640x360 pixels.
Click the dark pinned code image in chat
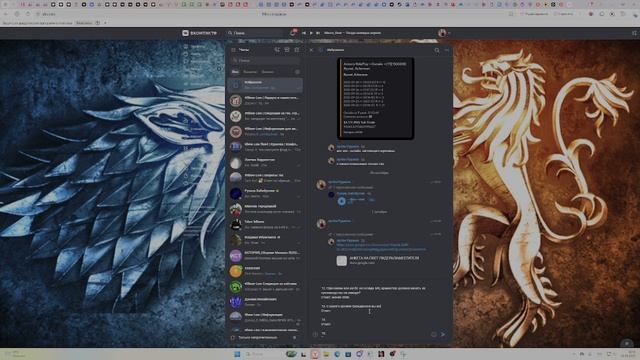coord(376,98)
